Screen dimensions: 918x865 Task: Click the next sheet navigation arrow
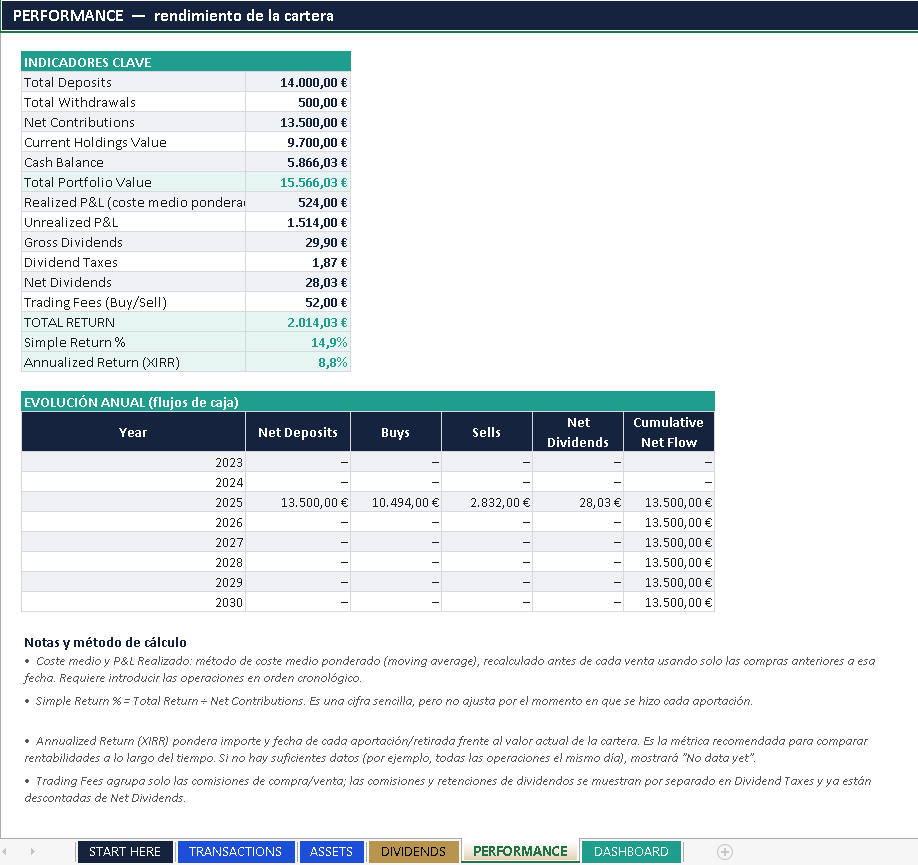tap(32, 852)
